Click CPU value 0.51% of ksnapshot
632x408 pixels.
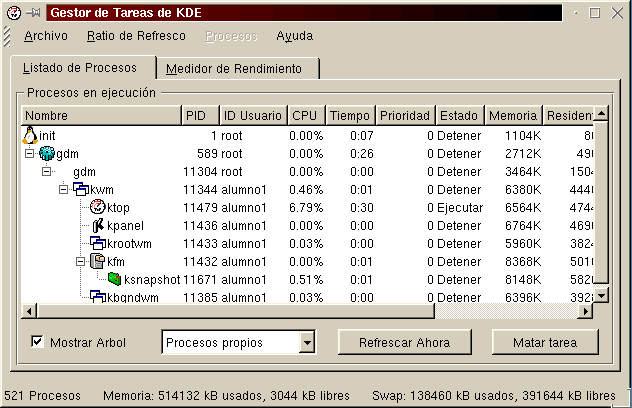pos(306,279)
